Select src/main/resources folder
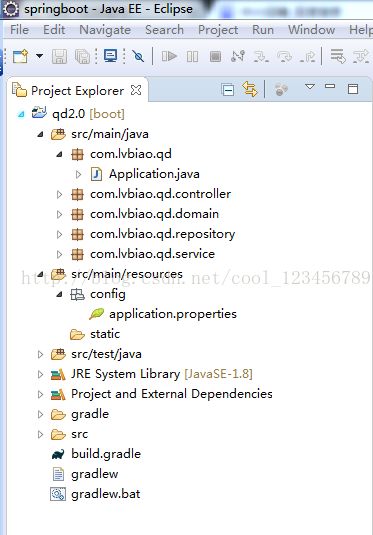 tap(127, 274)
